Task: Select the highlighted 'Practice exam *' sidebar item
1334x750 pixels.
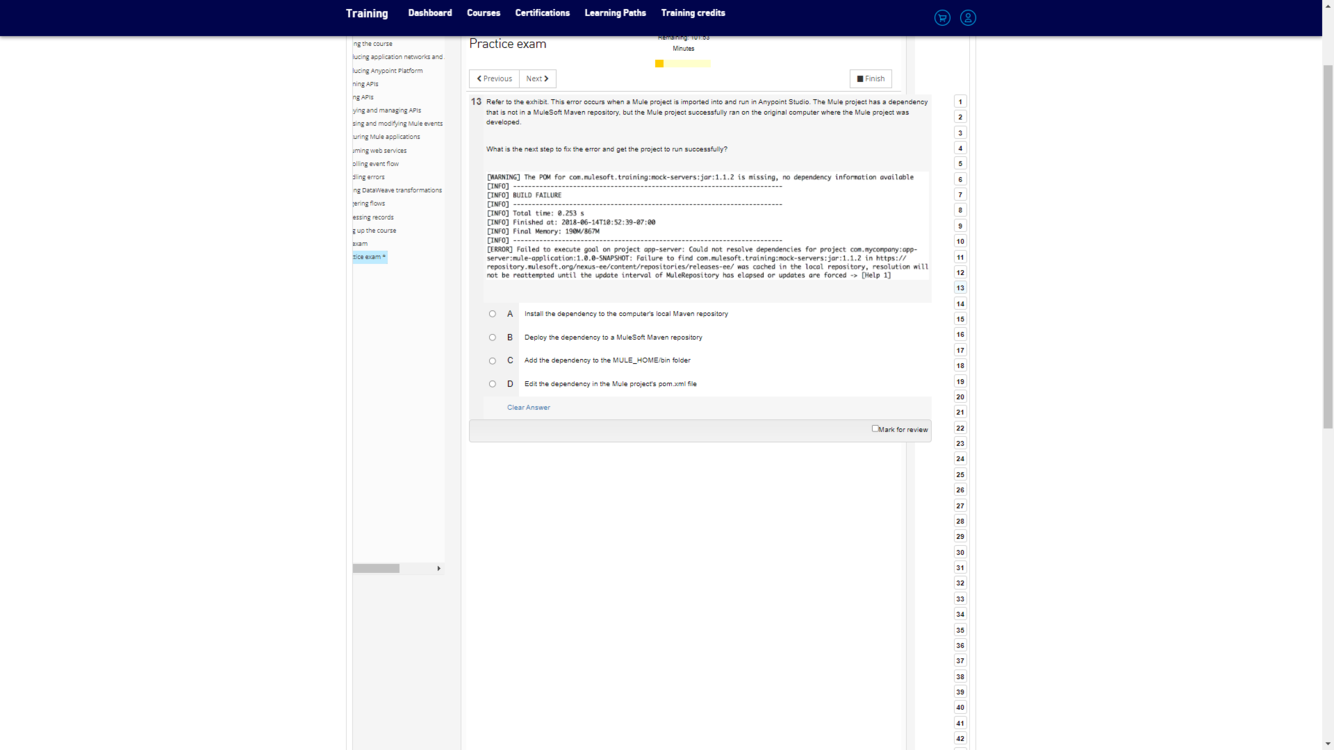Action: tap(370, 257)
